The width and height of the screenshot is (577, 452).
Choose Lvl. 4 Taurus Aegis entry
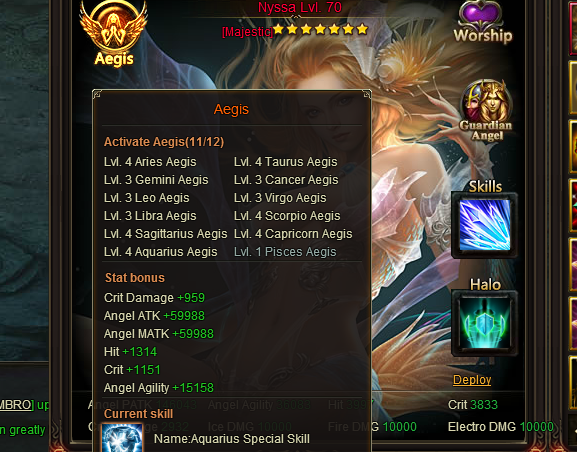[286, 162]
